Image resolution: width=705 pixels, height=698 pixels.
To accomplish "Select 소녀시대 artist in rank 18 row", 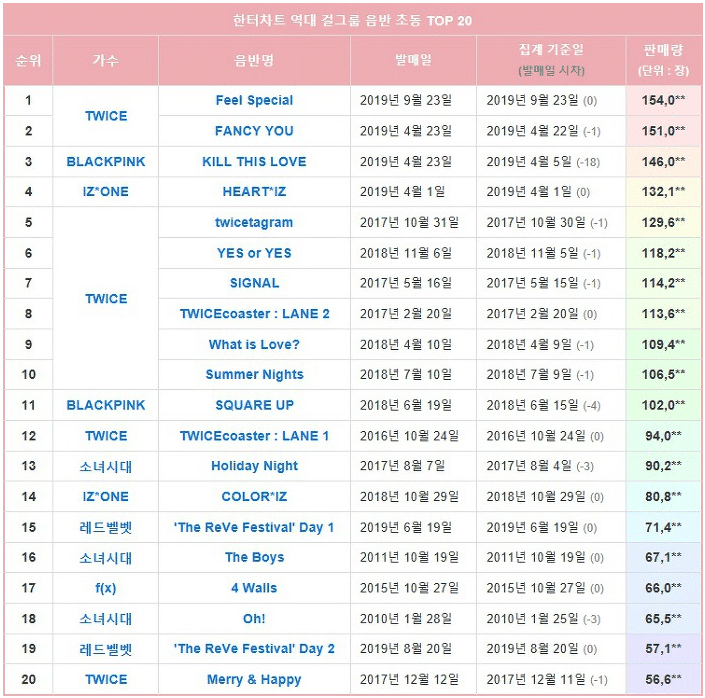I will click(x=106, y=618).
